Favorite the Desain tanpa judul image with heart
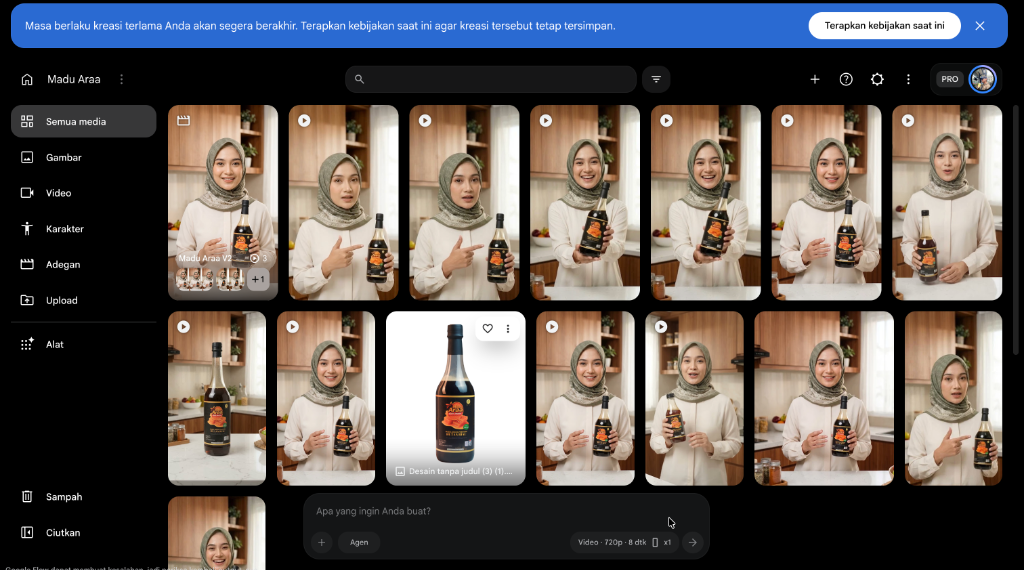 [x=487, y=328]
